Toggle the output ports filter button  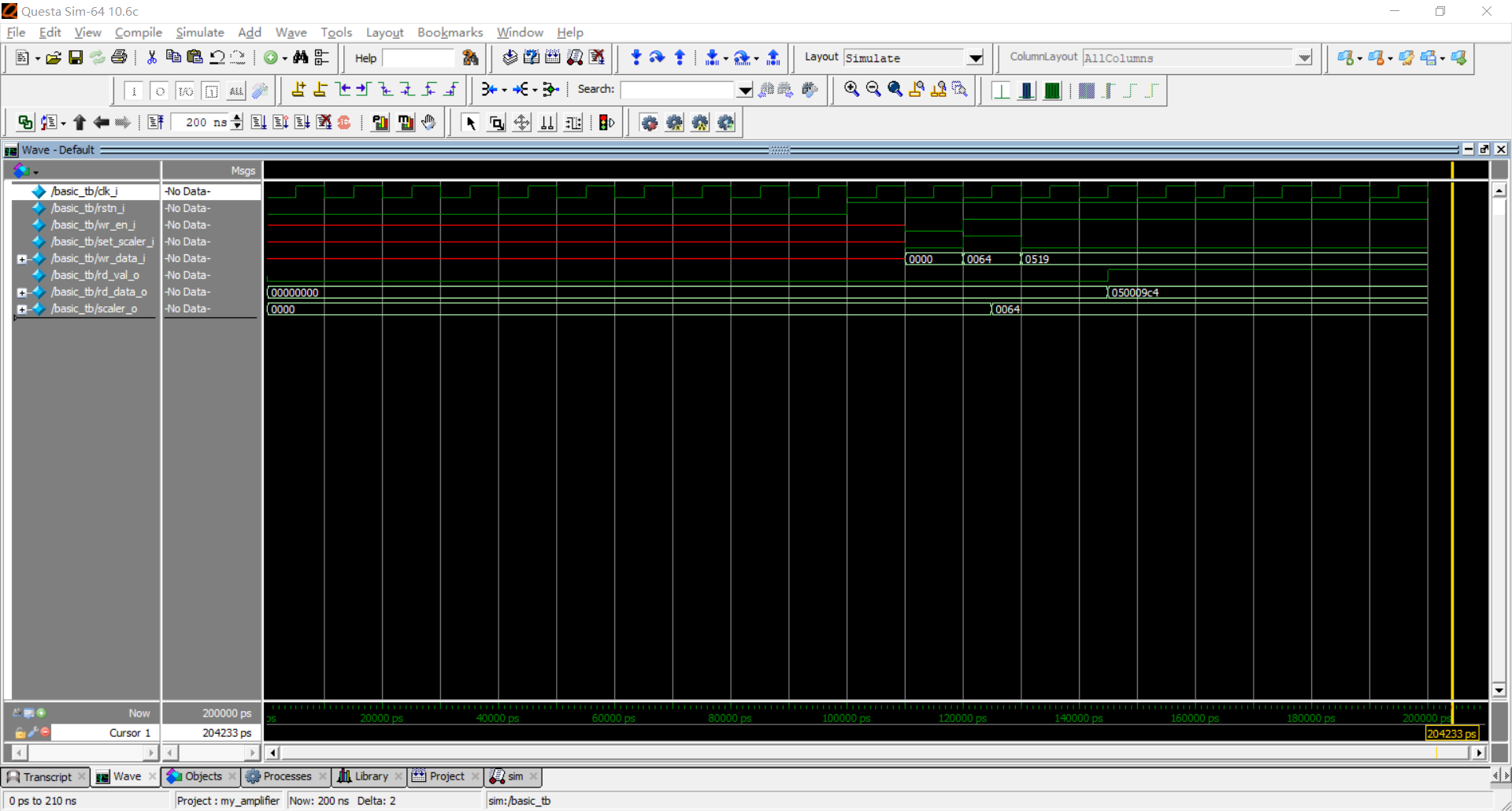[x=160, y=91]
